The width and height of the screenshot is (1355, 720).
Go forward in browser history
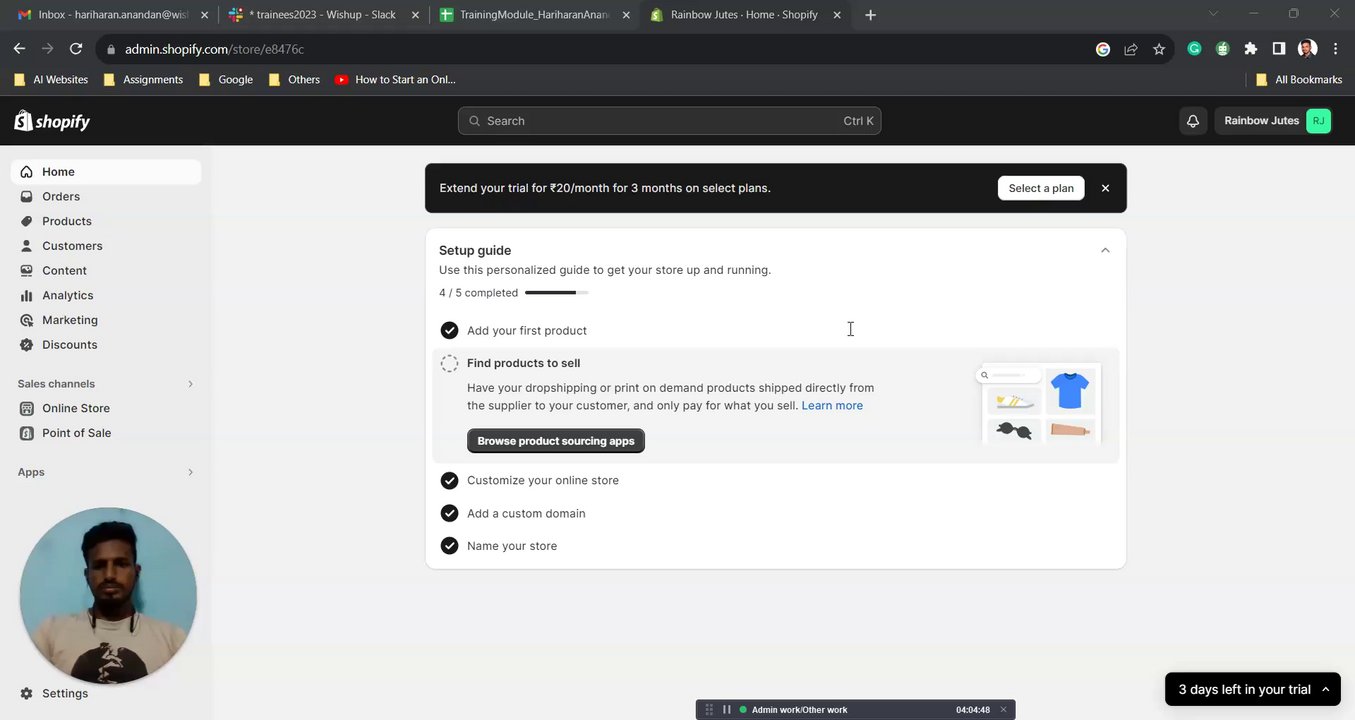[x=47, y=49]
